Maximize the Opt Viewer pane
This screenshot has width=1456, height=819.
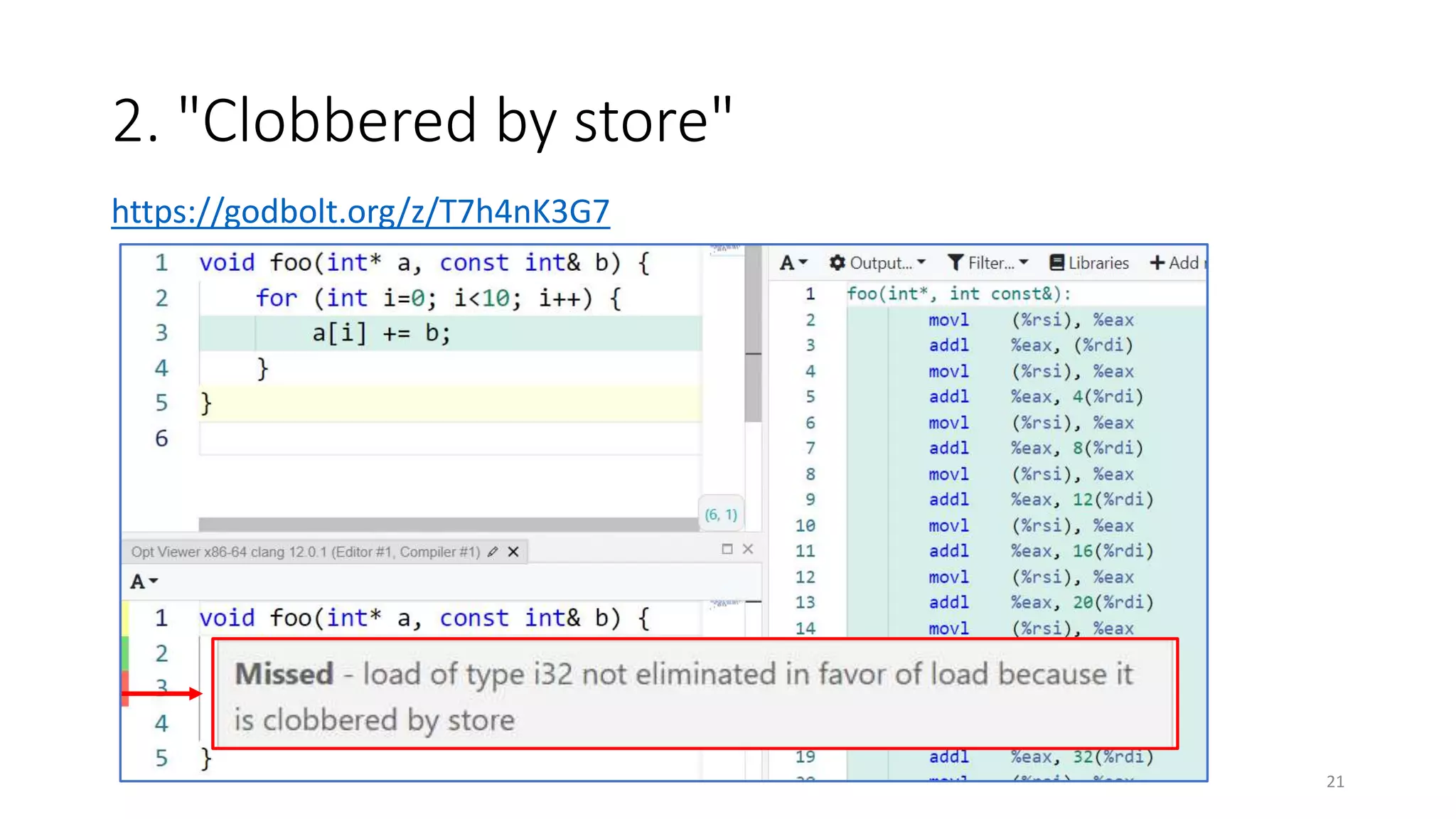(727, 549)
